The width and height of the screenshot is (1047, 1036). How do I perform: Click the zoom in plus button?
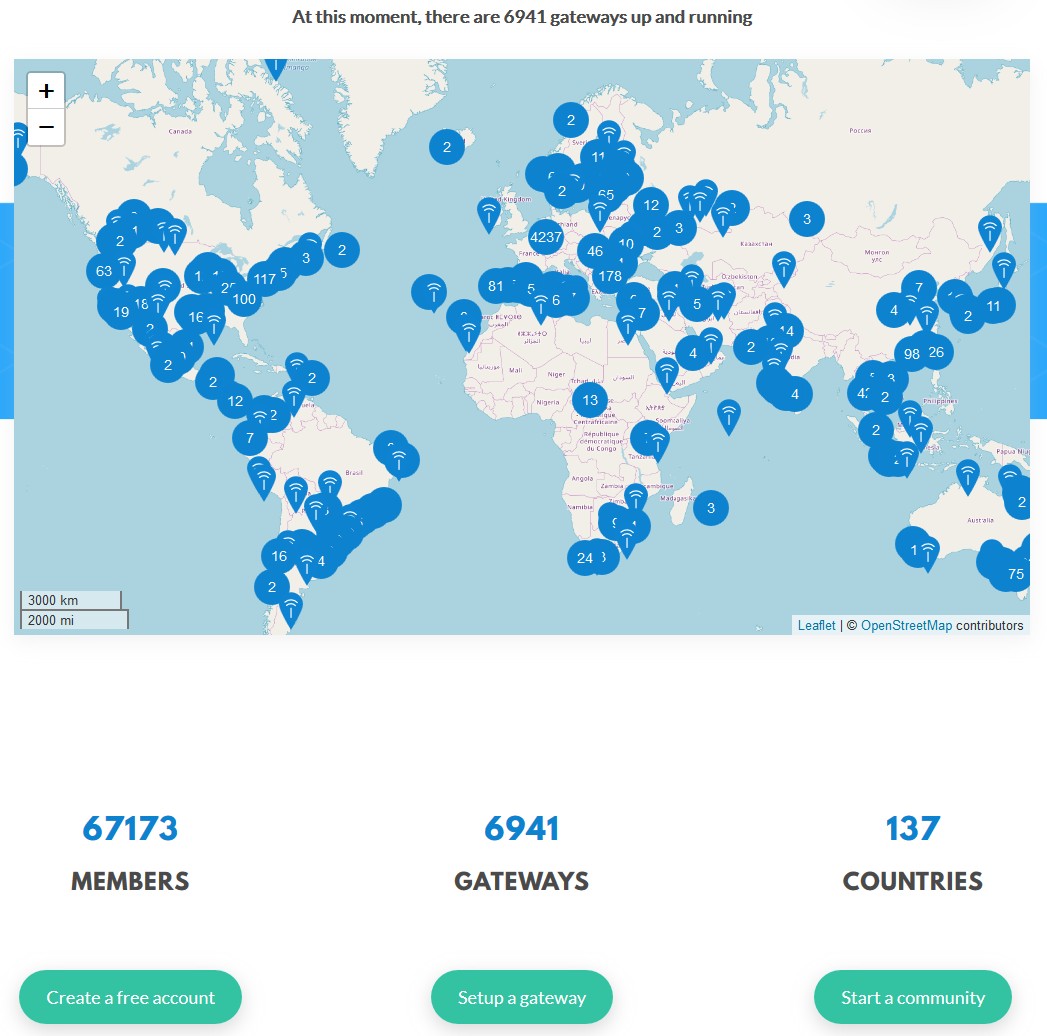pos(46,91)
